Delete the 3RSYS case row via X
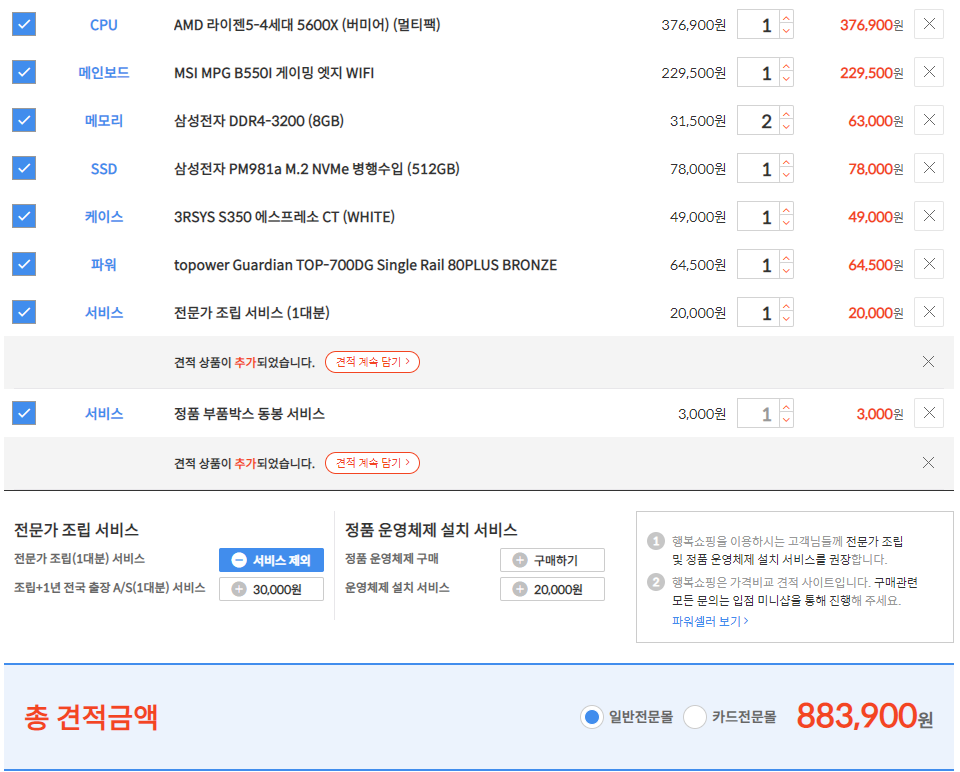The width and height of the screenshot is (960, 772). coord(929,216)
